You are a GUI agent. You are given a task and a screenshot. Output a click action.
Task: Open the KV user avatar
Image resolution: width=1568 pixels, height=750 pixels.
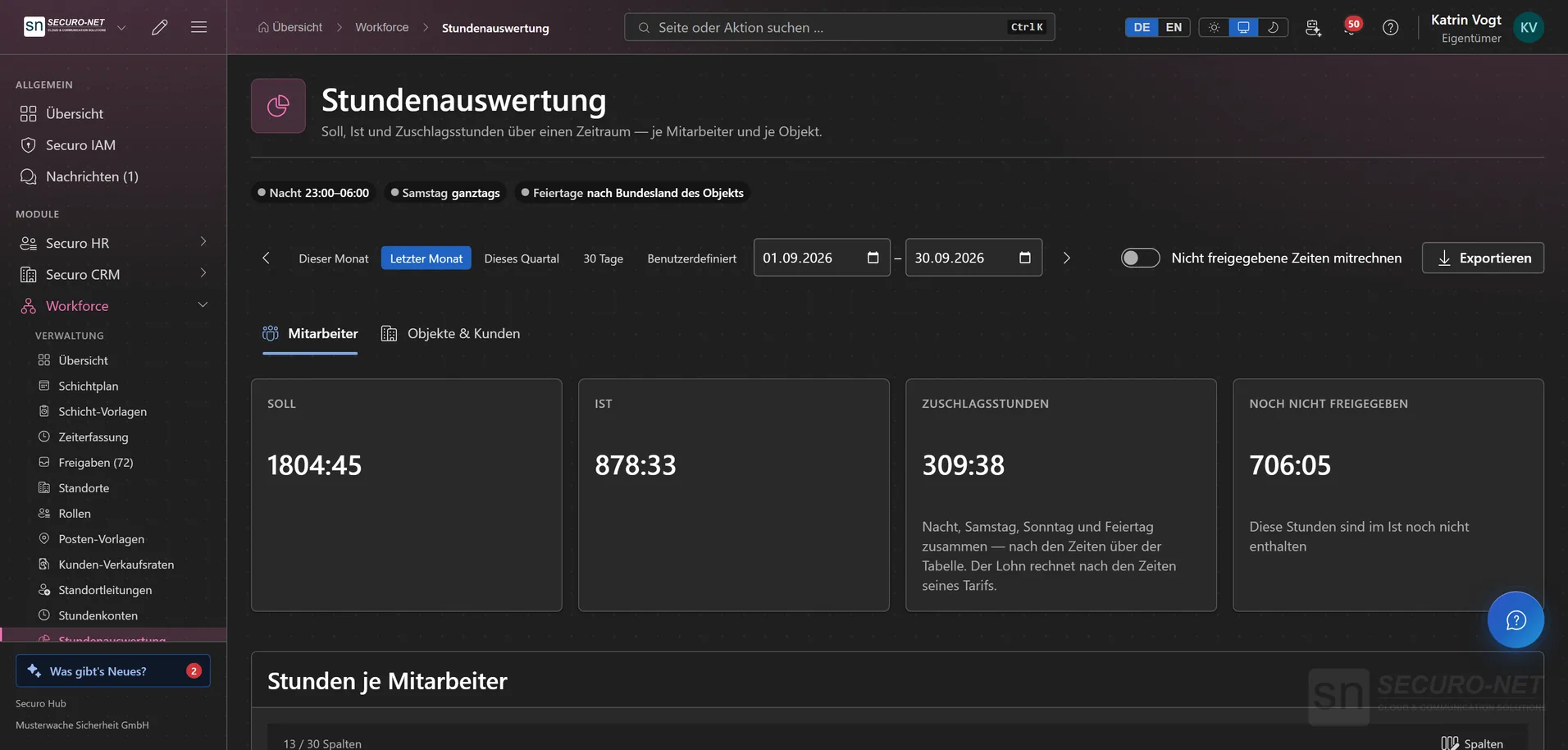pos(1529,27)
